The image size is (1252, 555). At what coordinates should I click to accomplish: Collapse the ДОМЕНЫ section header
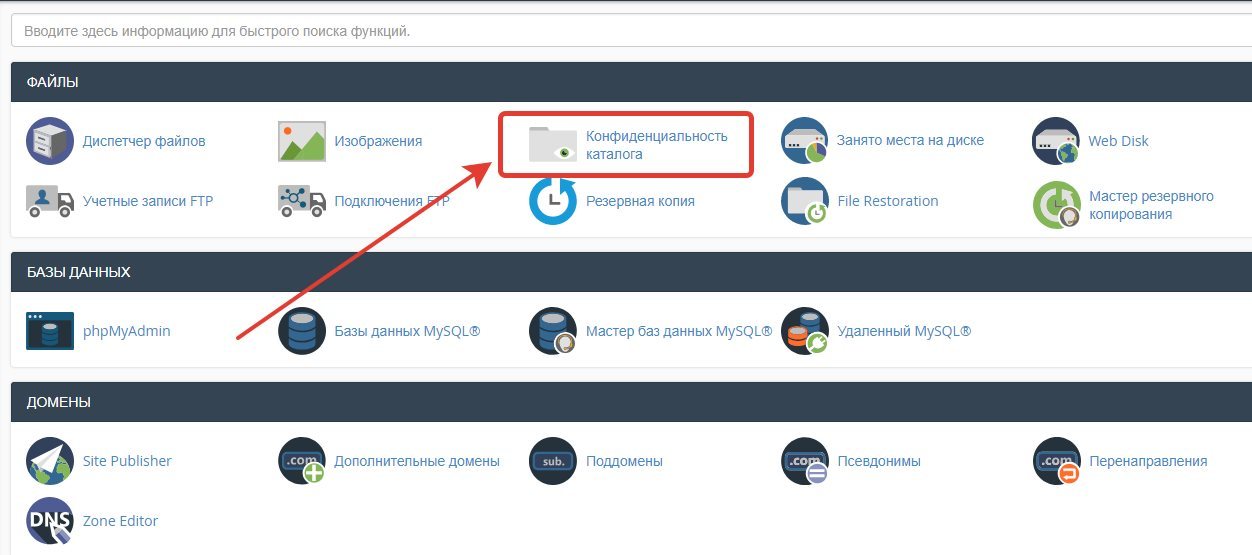631,402
